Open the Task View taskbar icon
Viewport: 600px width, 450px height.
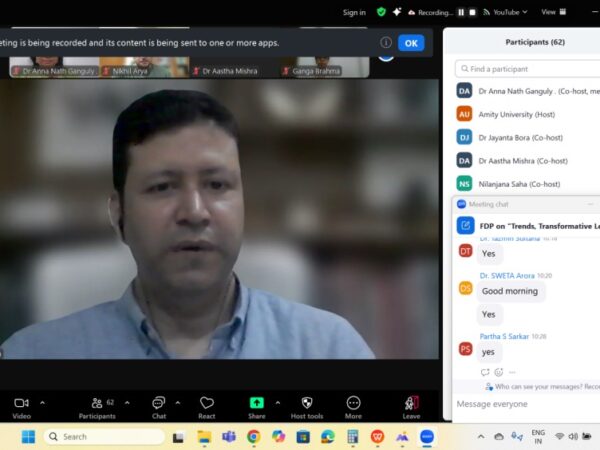click(178, 437)
